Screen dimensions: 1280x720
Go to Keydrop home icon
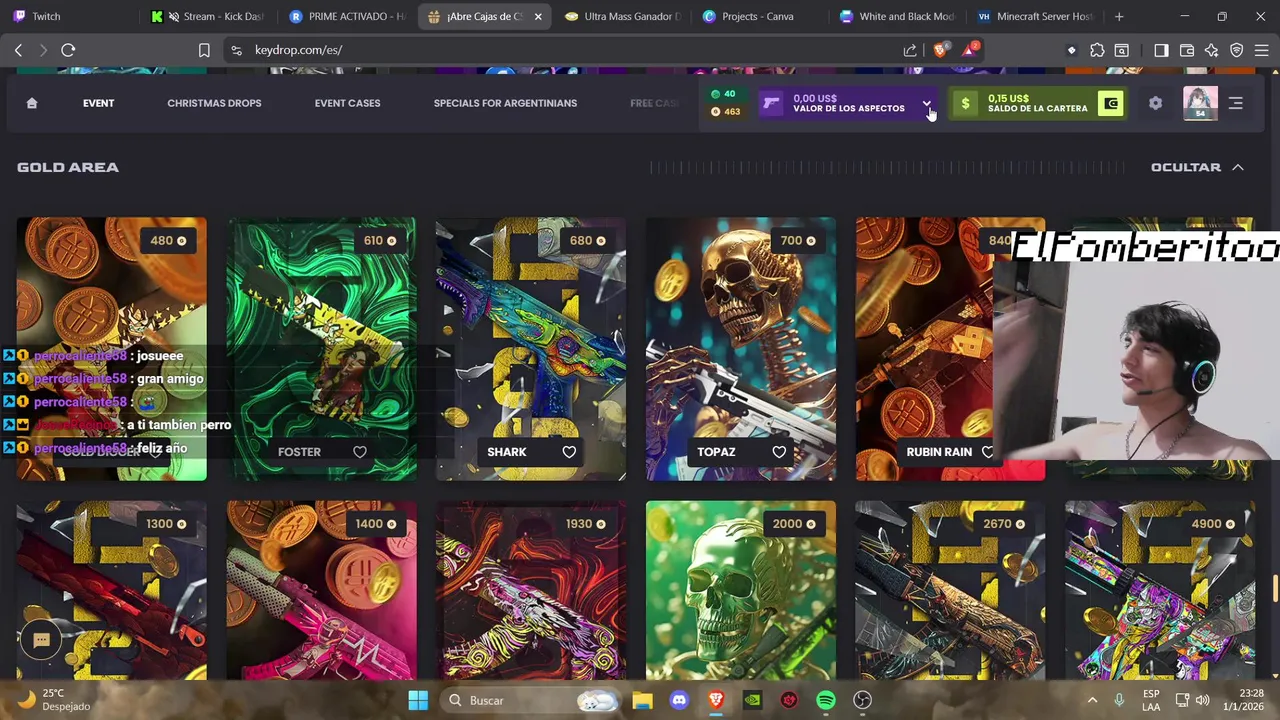point(32,103)
